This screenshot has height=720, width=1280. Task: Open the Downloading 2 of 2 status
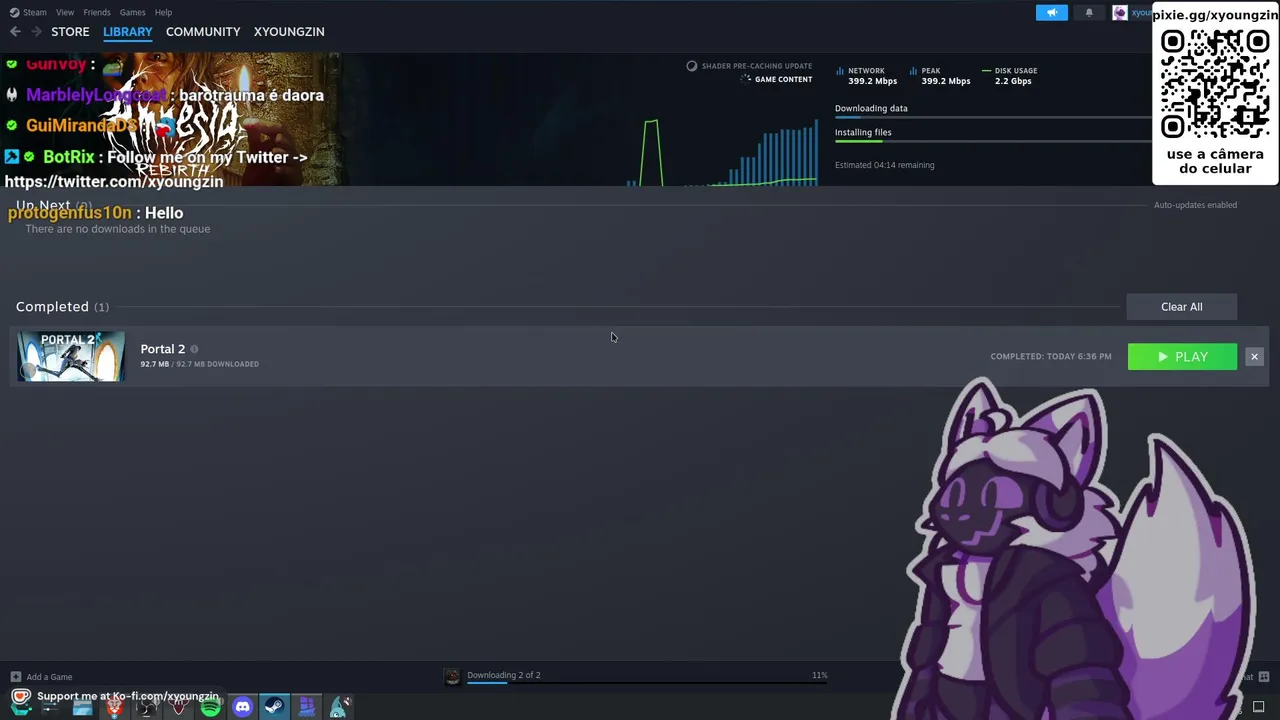504,675
